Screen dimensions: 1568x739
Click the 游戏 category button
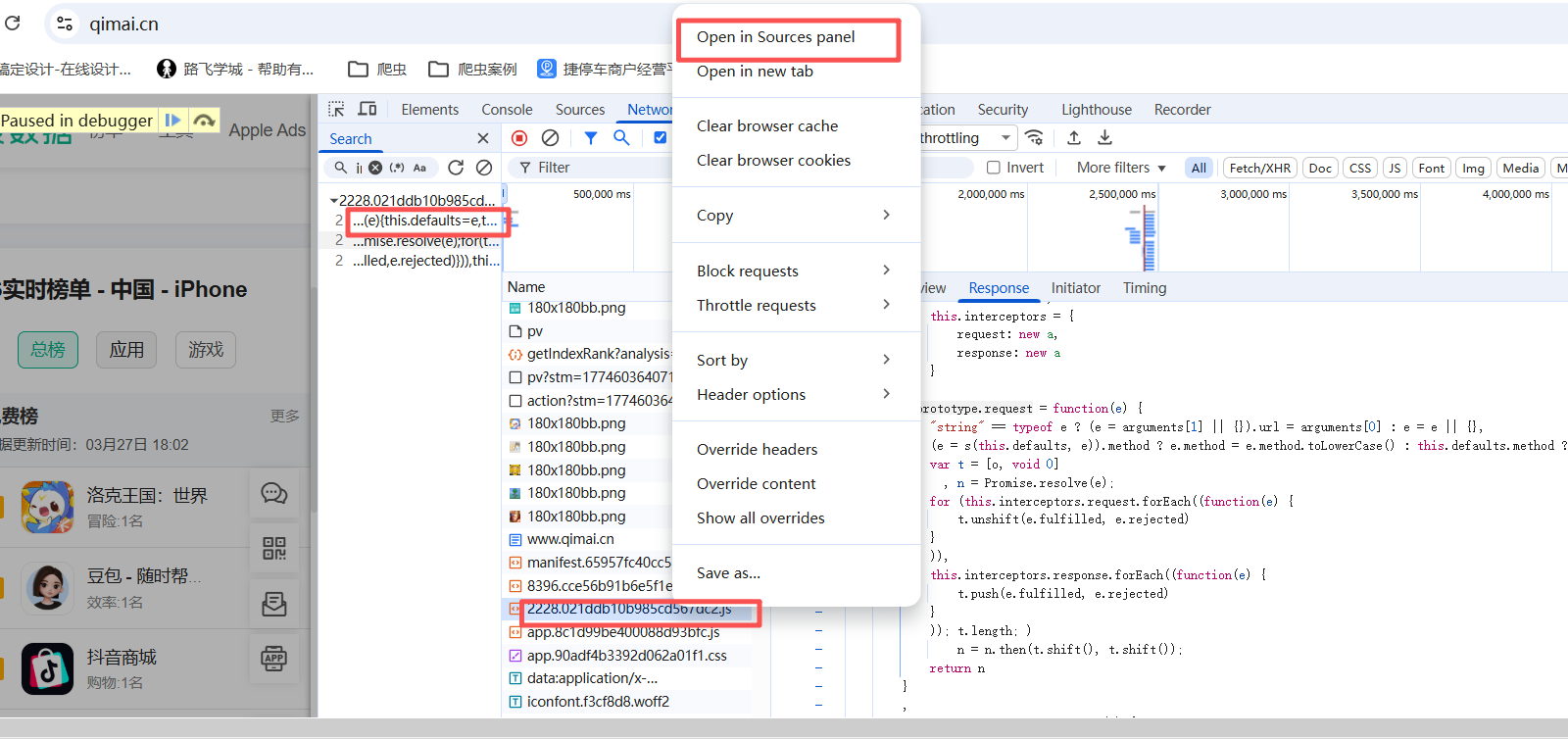coord(206,350)
